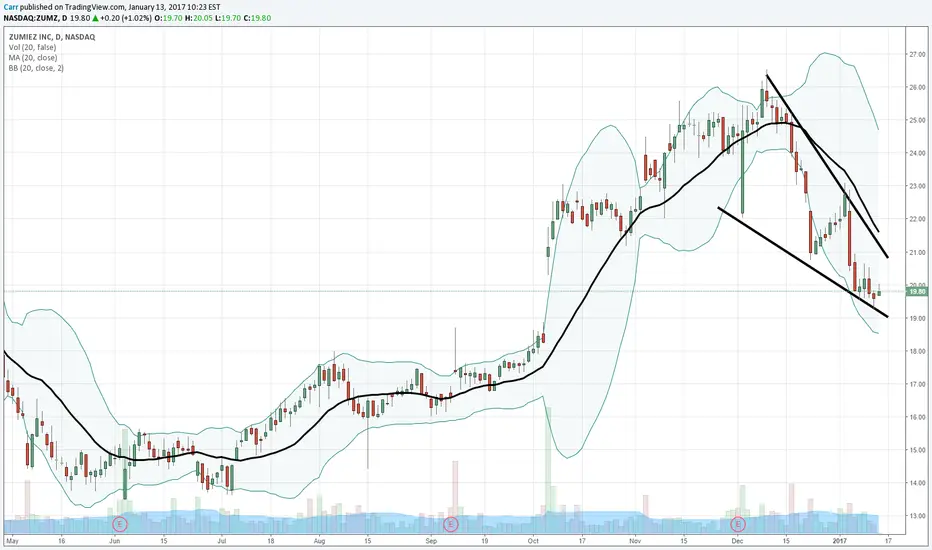This screenshot has height=550, width=932.
Task: Click the 18.00 price axis label
Action: pos(917,351)
